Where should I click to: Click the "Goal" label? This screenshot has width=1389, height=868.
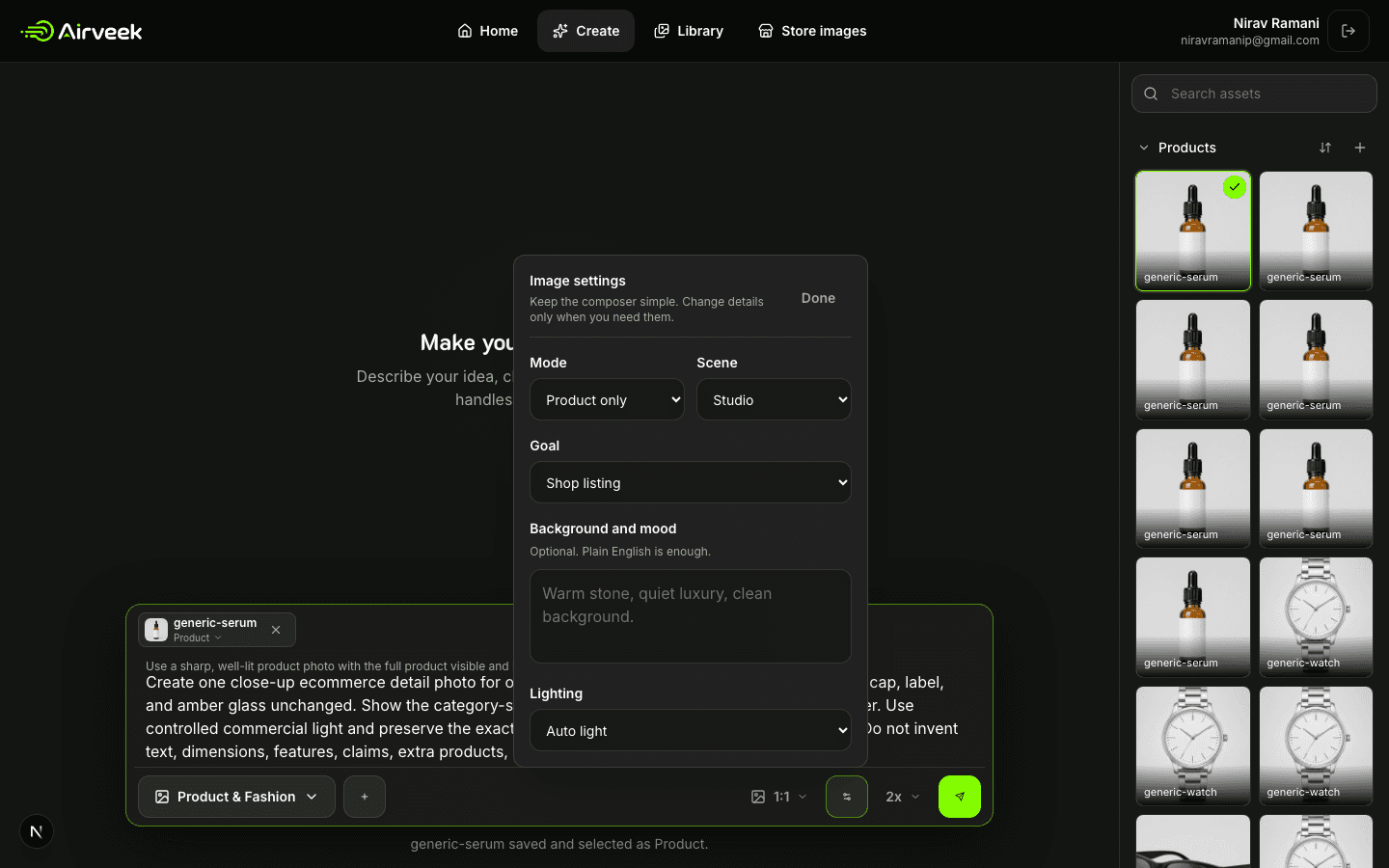point(544,446)
